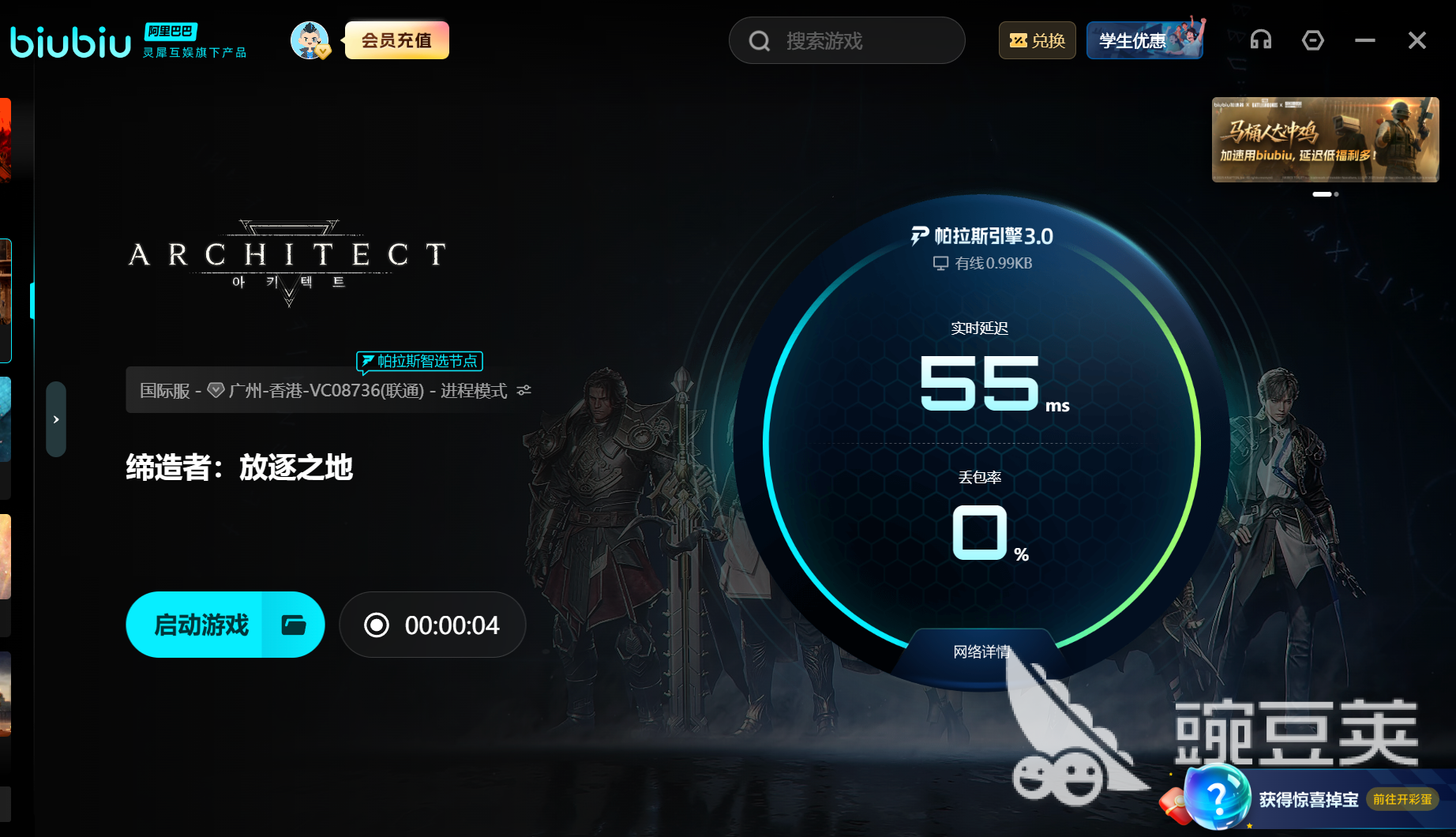This screenshot has height=837, width=1456.
Task: Switch promo banner to second dot
Action: pos(1336,194)
